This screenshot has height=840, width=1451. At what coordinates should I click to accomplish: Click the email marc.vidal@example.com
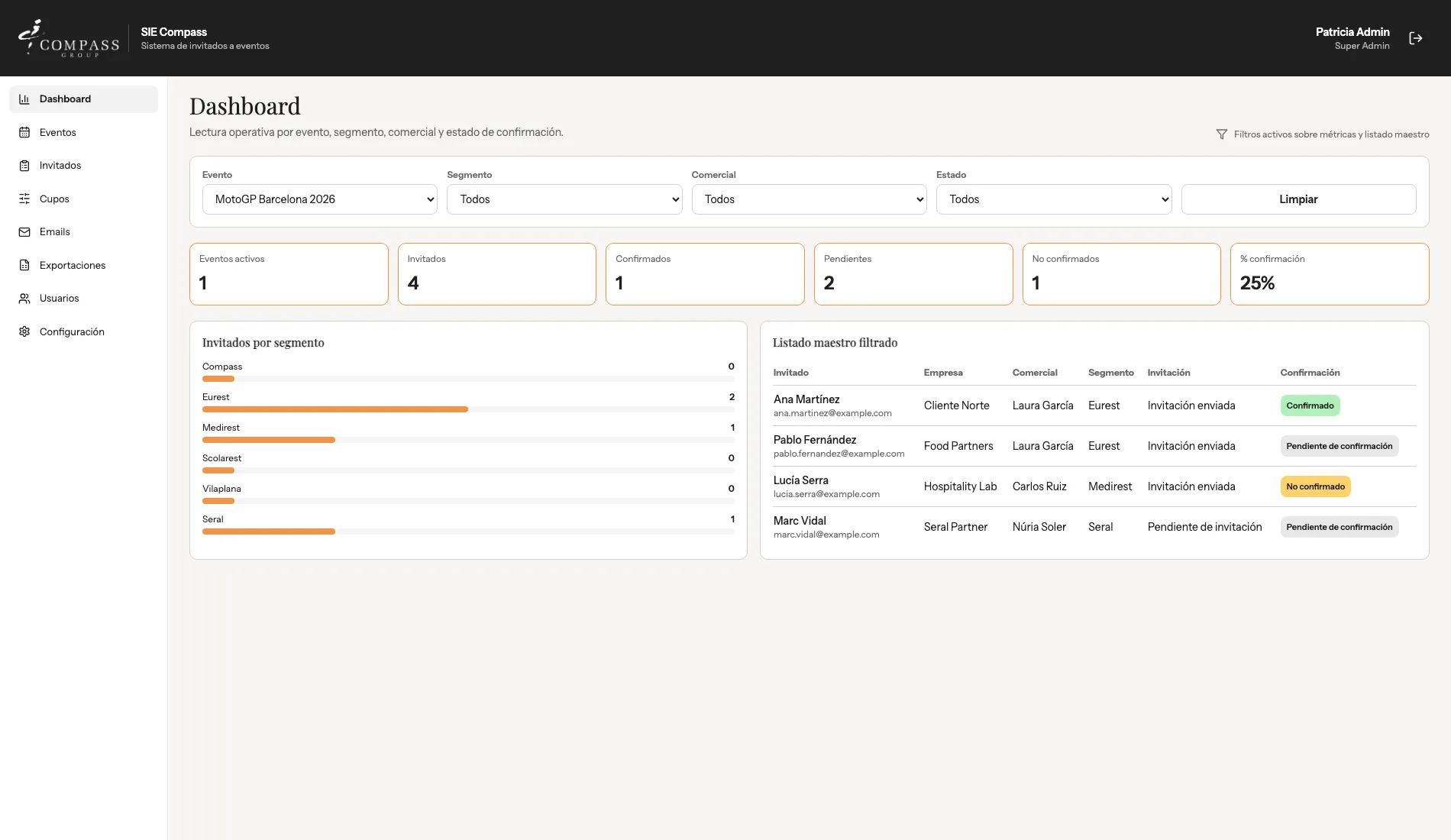[x=826, y=535]
